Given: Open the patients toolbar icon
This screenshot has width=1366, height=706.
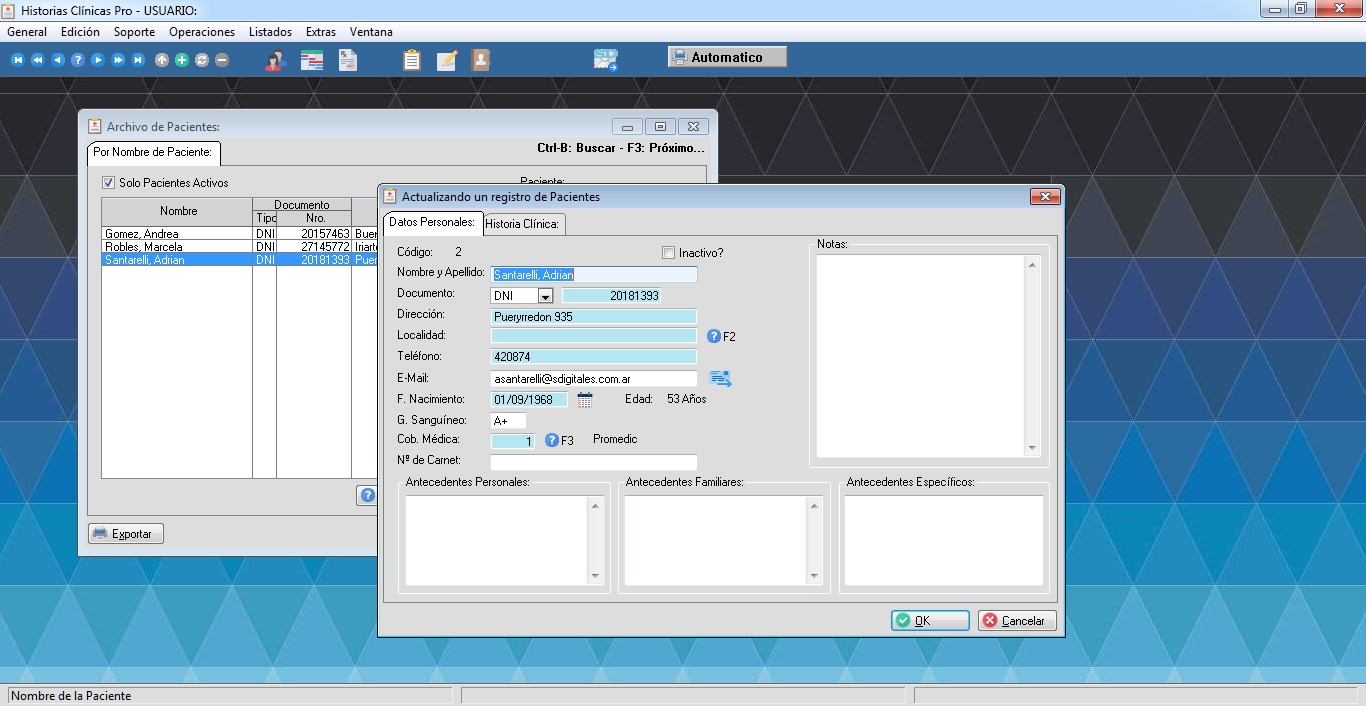Looking at the screenshot, I should click(275, 60).
